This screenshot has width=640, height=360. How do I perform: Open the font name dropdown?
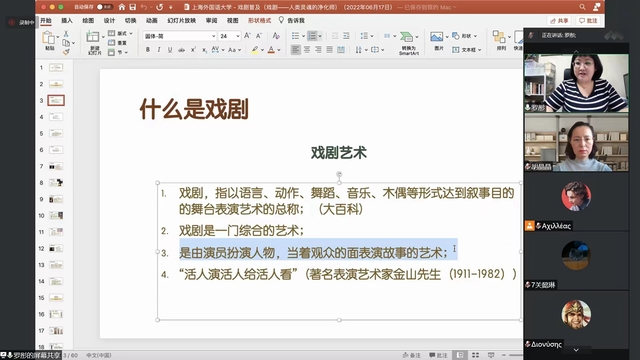tap(180, 36)
